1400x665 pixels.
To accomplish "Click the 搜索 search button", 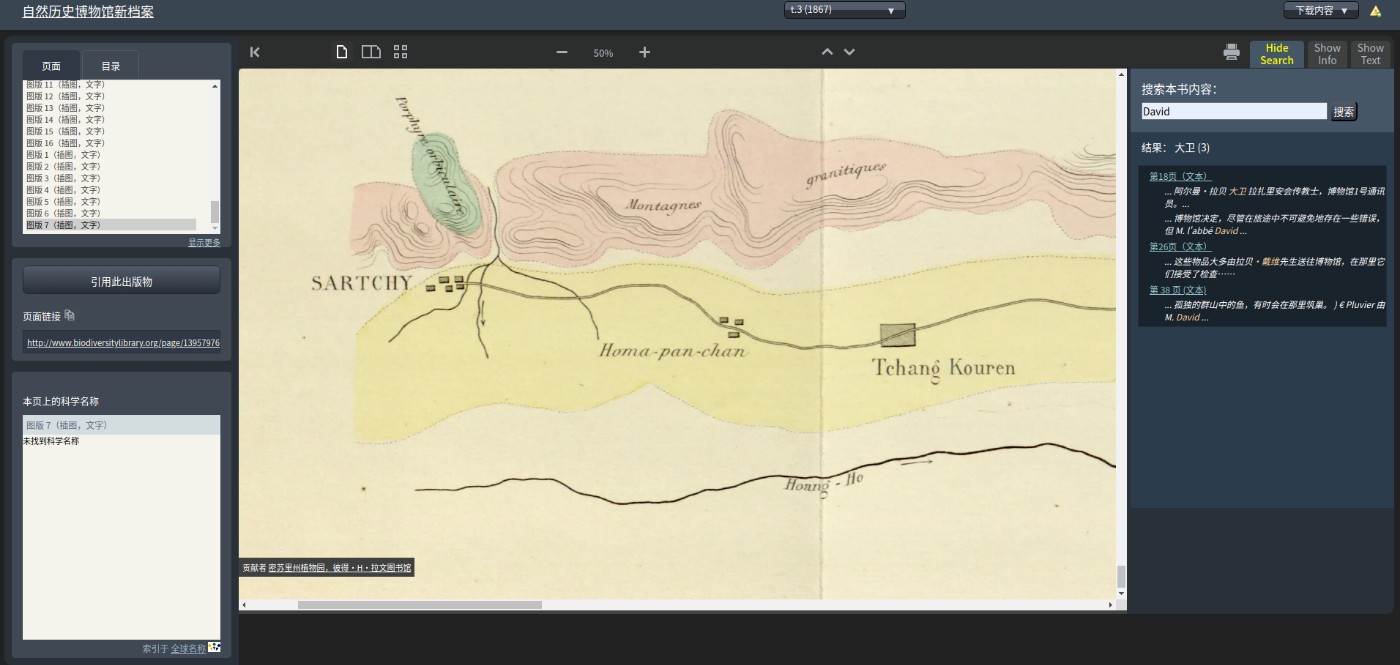I will 1344,112.
